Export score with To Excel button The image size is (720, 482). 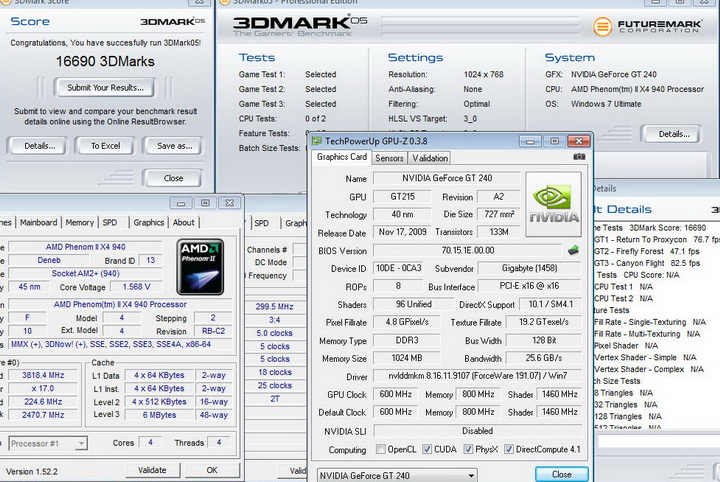point(105,146)
